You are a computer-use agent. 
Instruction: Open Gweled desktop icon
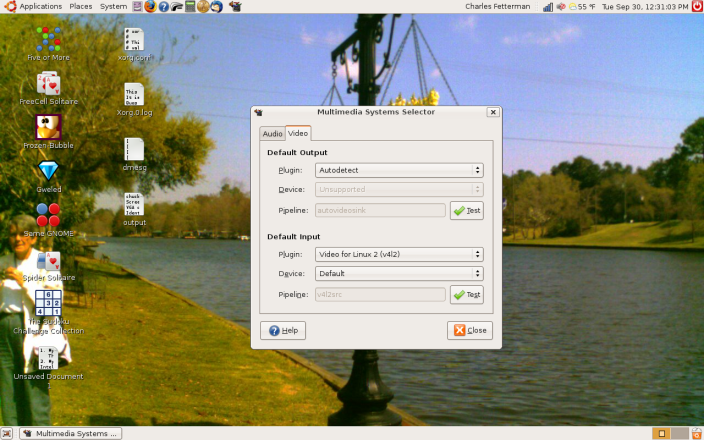48,171
